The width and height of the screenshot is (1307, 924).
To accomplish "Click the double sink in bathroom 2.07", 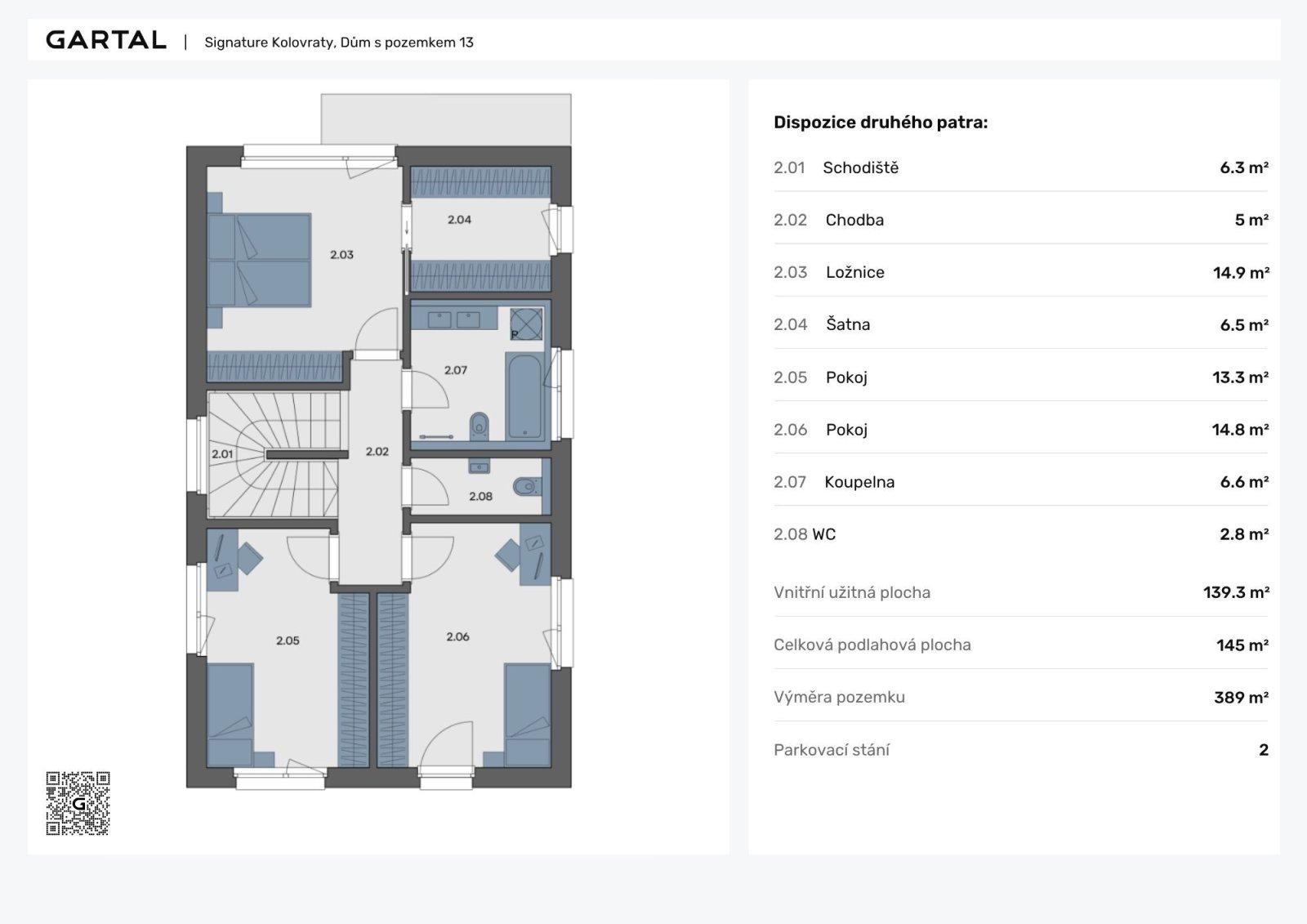I will tap(454, 319).
